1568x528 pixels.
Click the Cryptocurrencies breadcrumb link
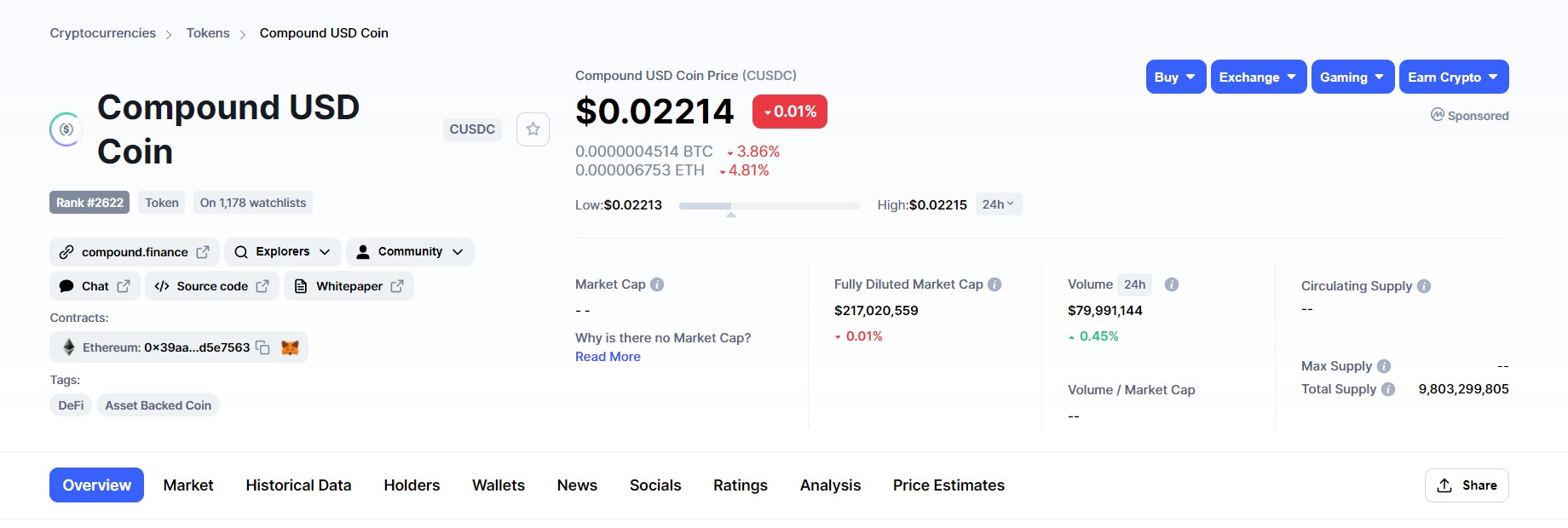(x=103, y=33)
